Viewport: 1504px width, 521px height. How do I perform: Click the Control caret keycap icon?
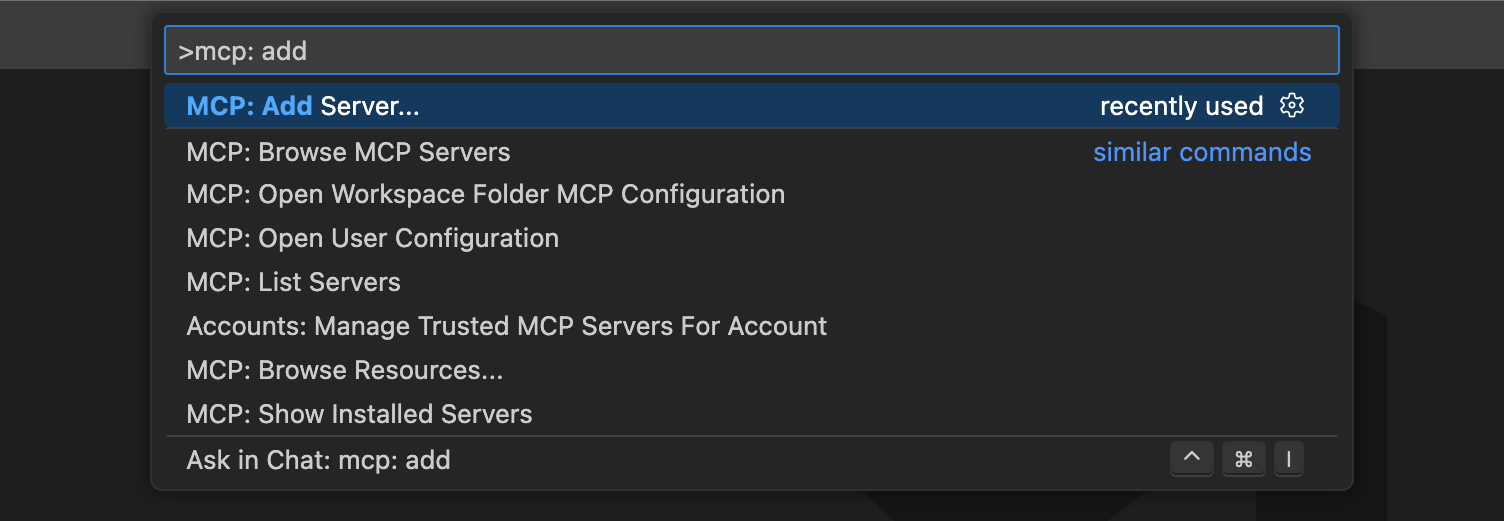1191,459
